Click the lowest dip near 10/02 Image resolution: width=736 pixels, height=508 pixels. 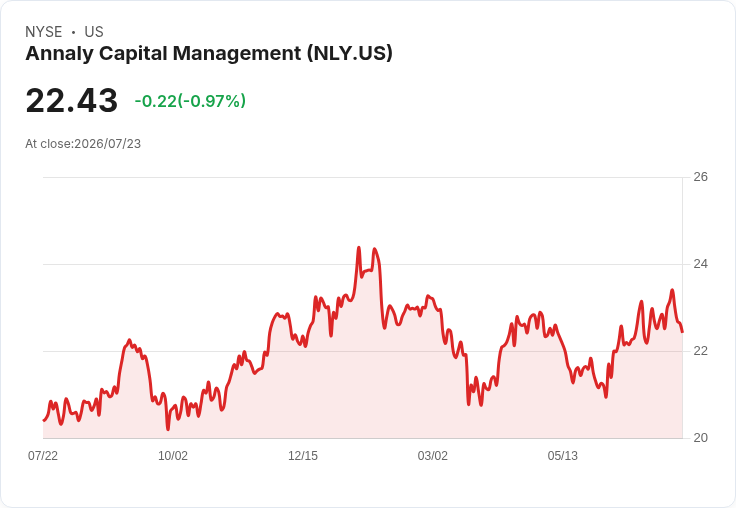(x=168, y=429)
